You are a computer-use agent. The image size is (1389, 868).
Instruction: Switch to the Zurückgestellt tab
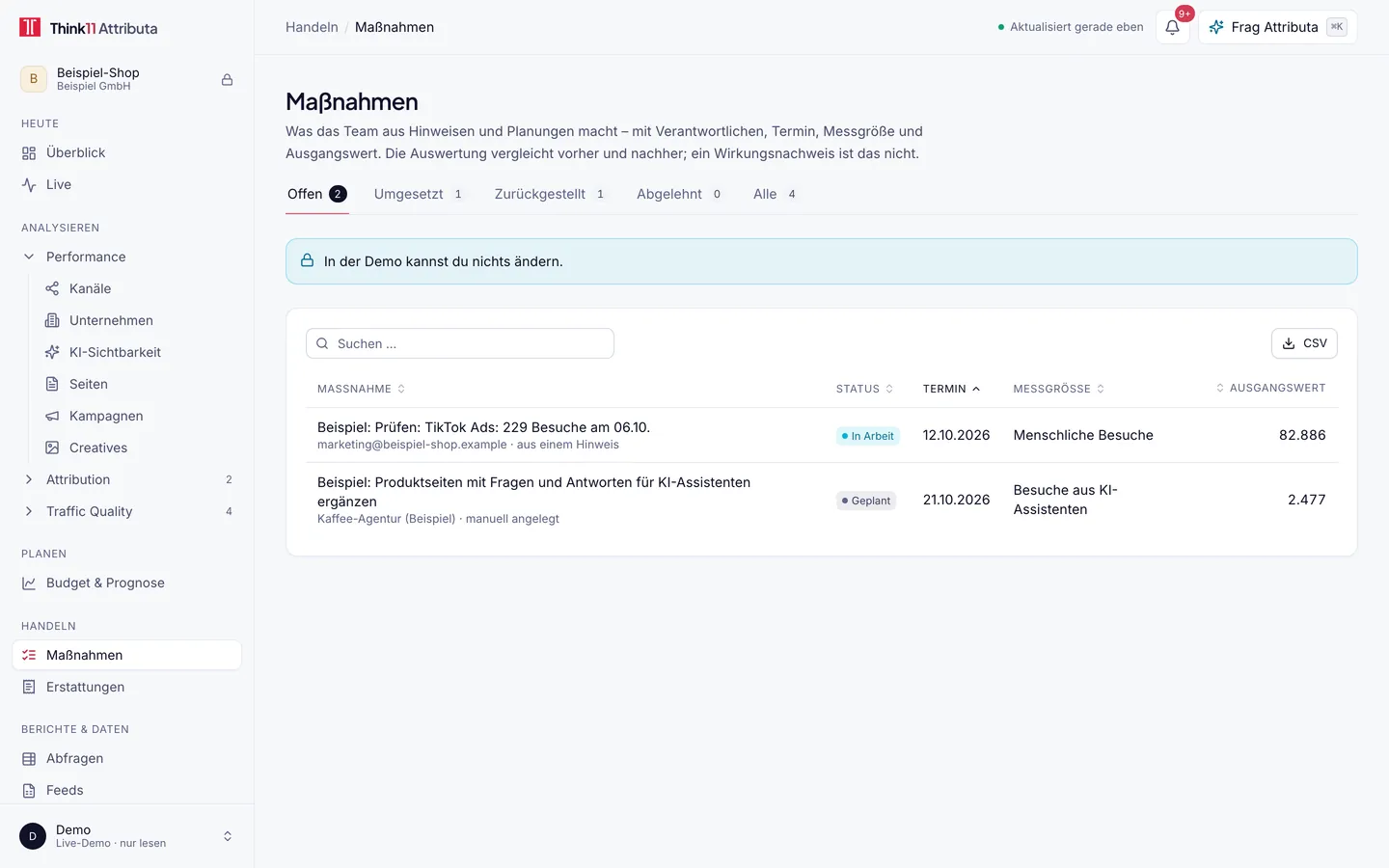point(550,194)
